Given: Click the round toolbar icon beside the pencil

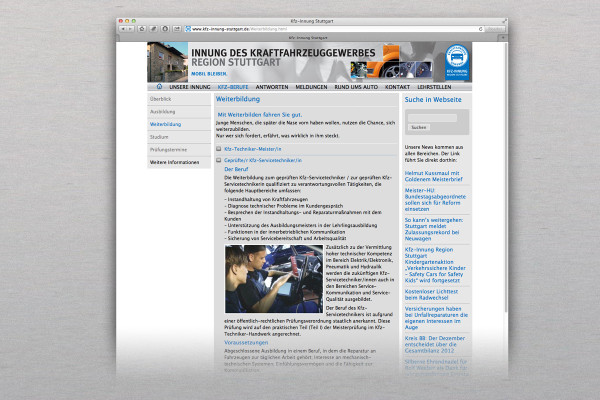Looking at the screenshot, I should point(165,29).
